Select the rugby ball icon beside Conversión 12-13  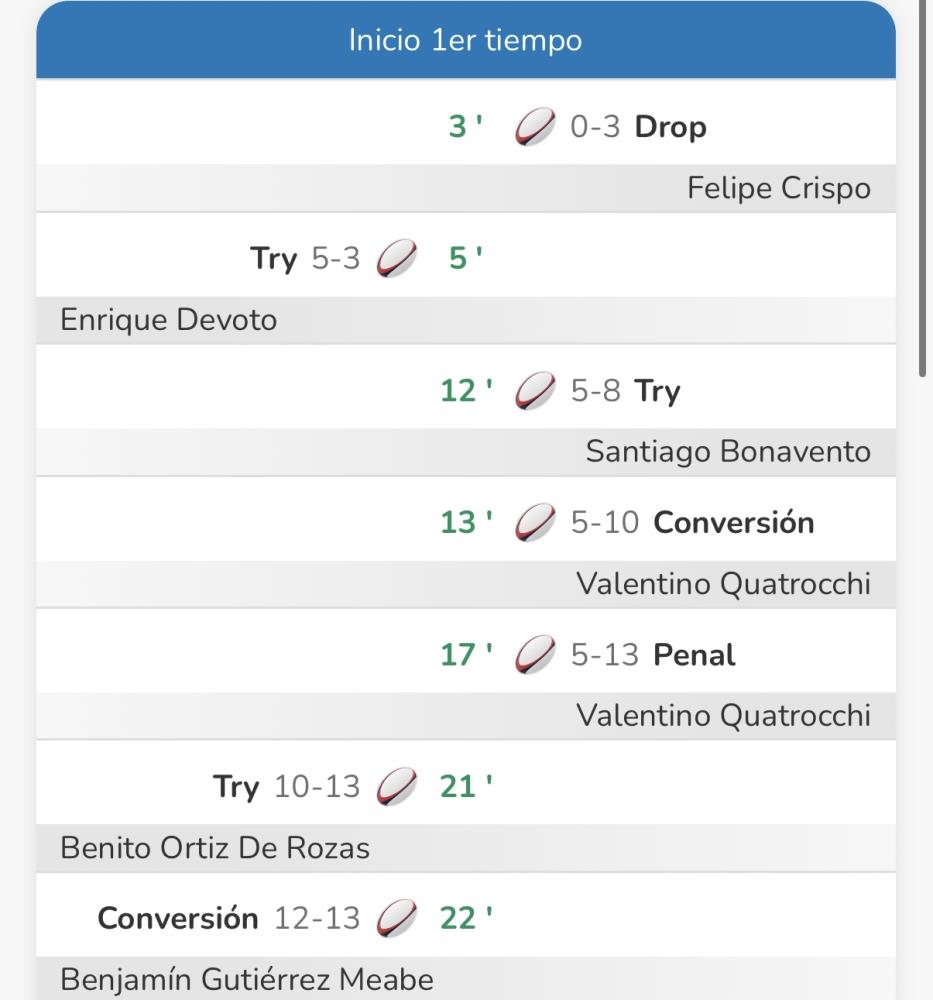(397, 918)
